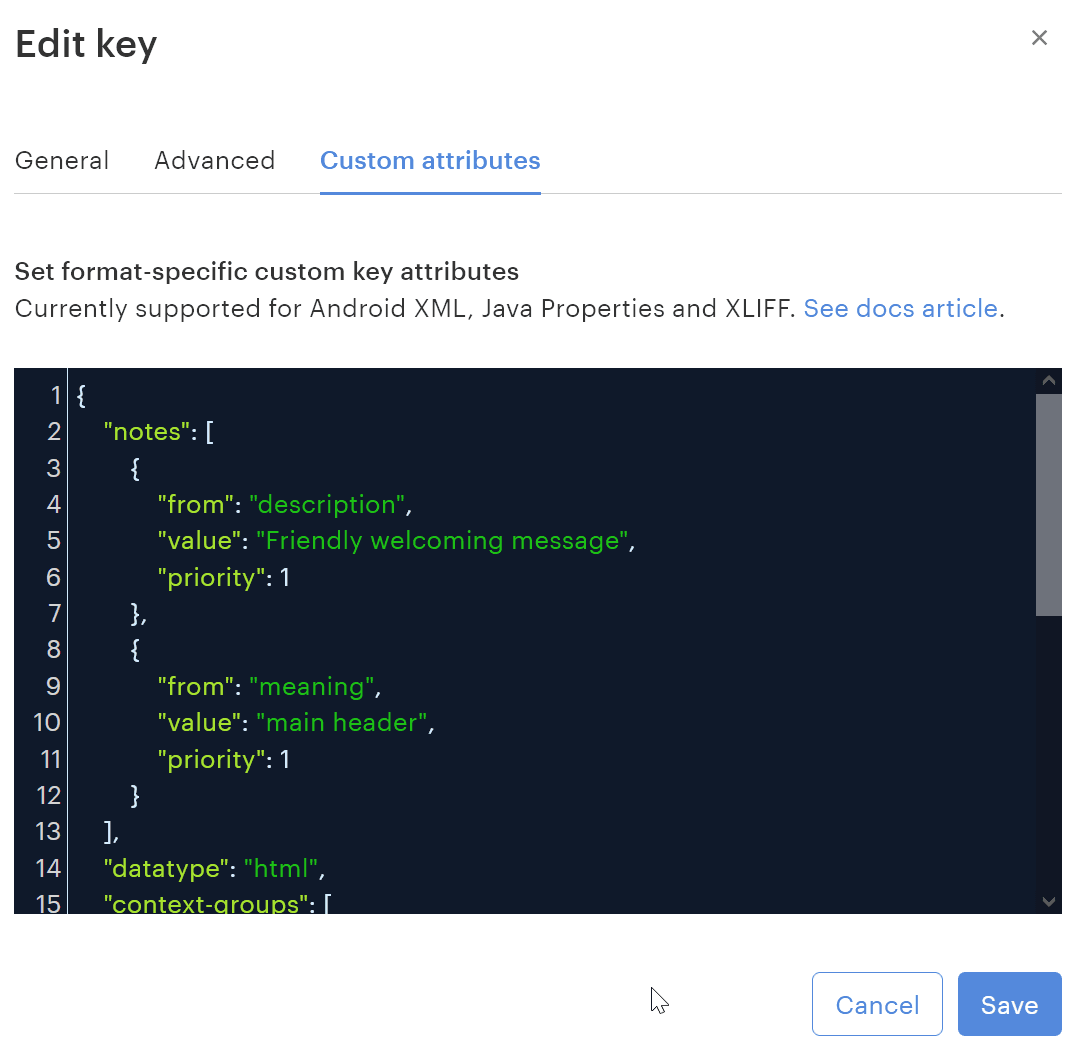
Task: Switch to the General tab
Action: click(x=62, y=161)
